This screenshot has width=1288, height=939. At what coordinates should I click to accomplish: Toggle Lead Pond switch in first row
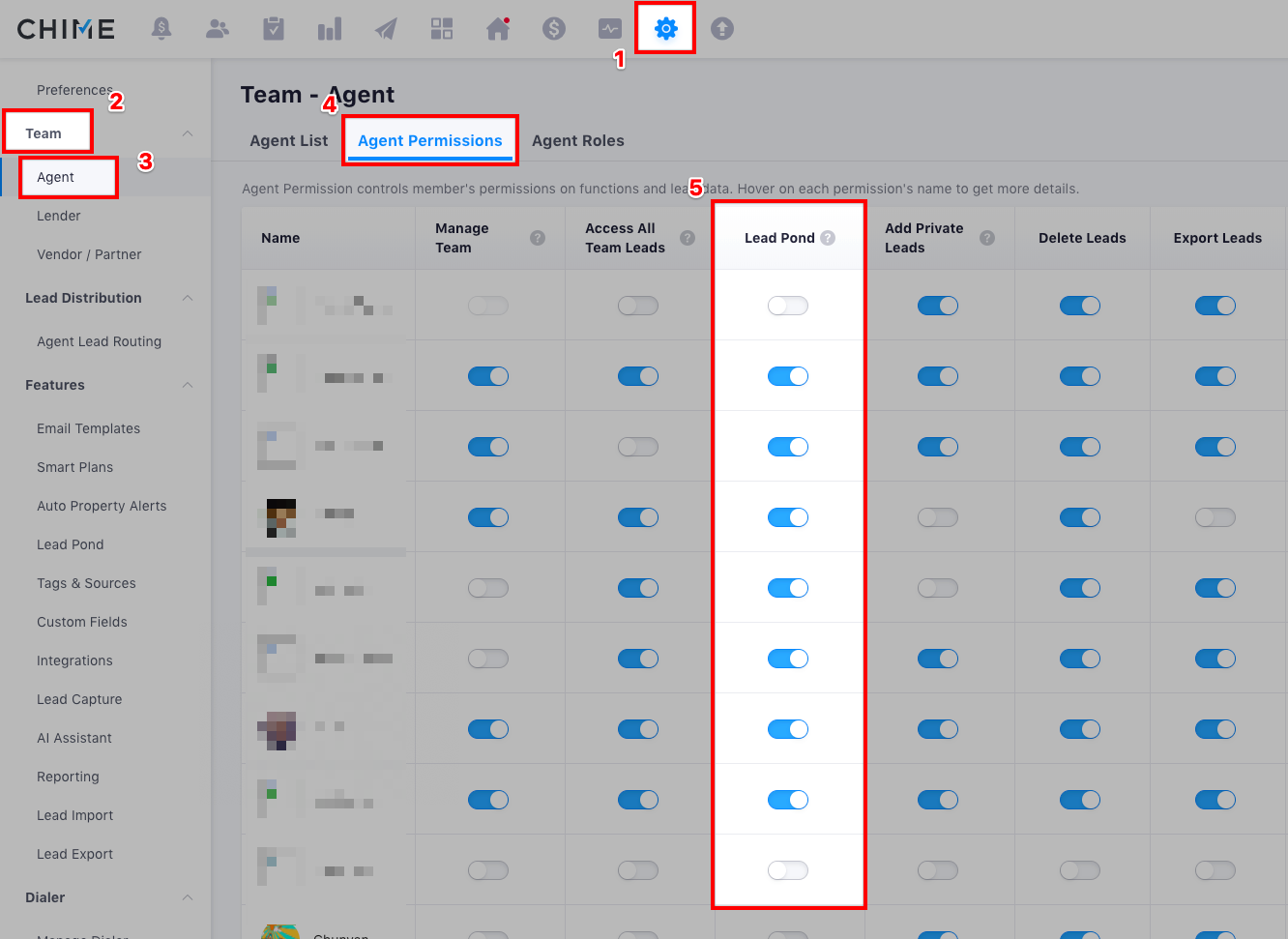(x=787, y=306)
